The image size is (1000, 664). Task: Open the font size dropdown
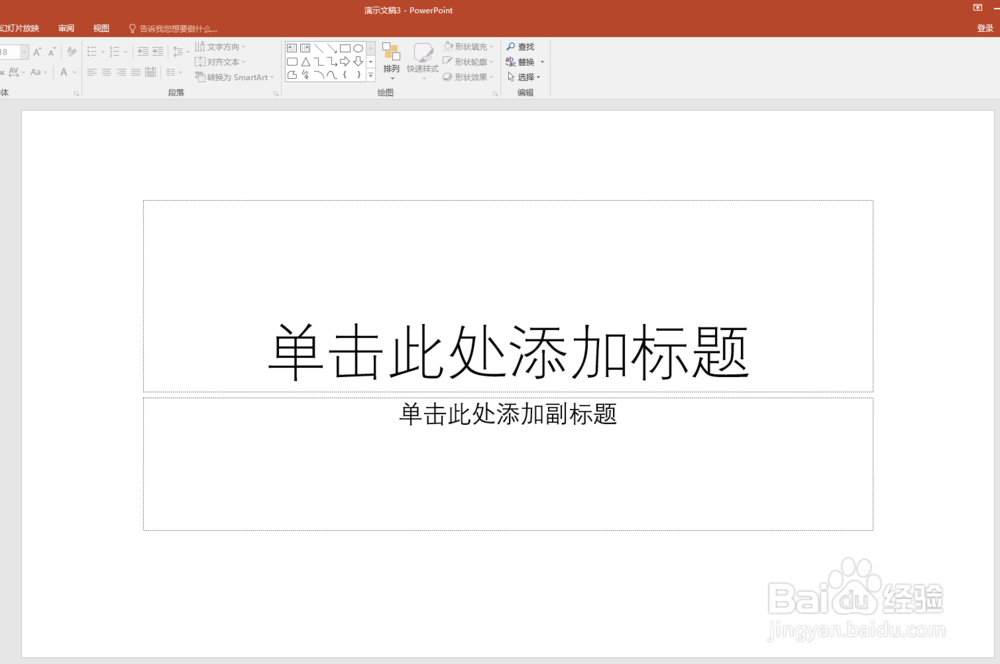coord(24,52)
